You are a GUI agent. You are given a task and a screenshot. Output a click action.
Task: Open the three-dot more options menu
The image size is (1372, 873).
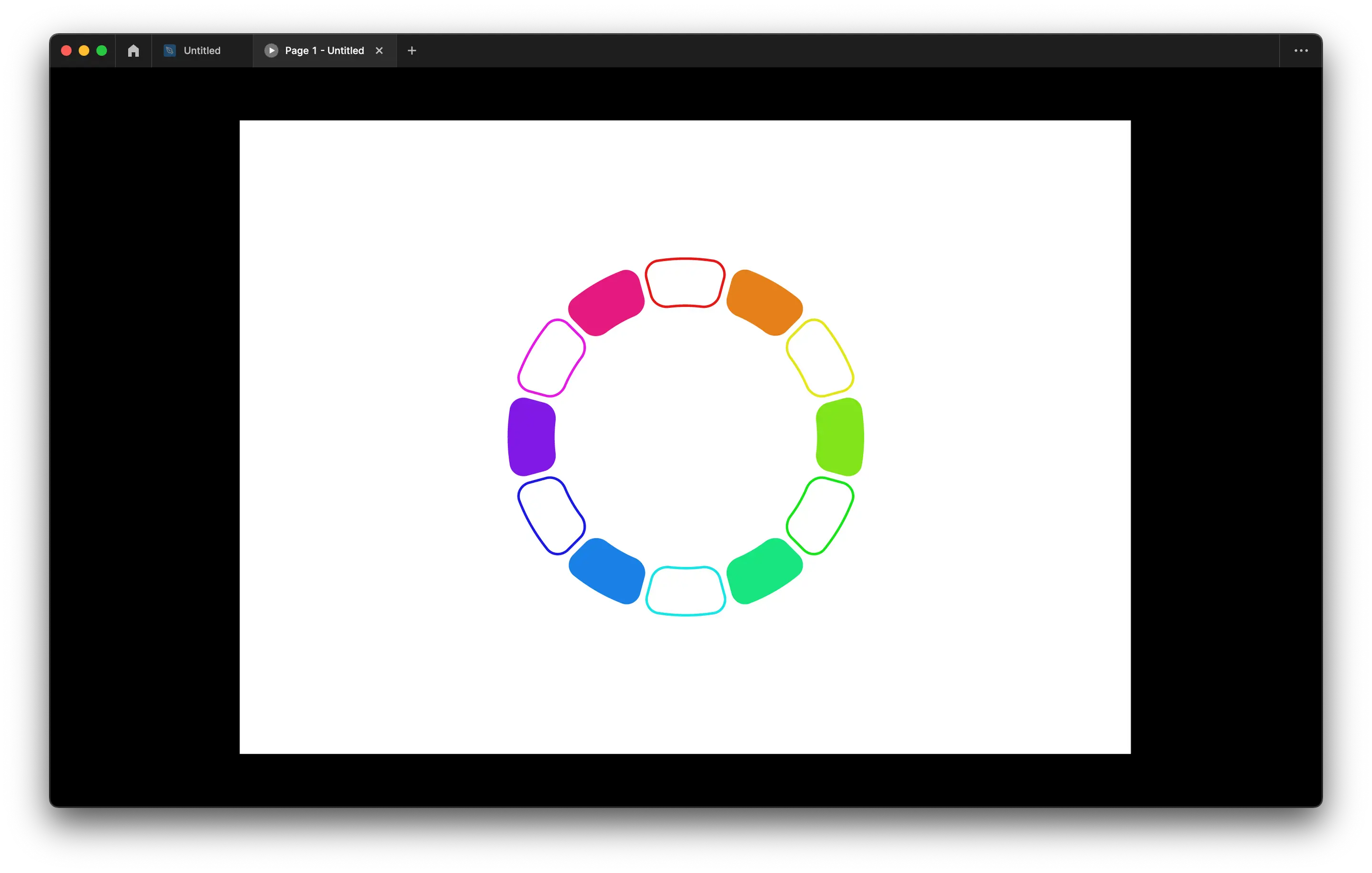(1301, 51)
